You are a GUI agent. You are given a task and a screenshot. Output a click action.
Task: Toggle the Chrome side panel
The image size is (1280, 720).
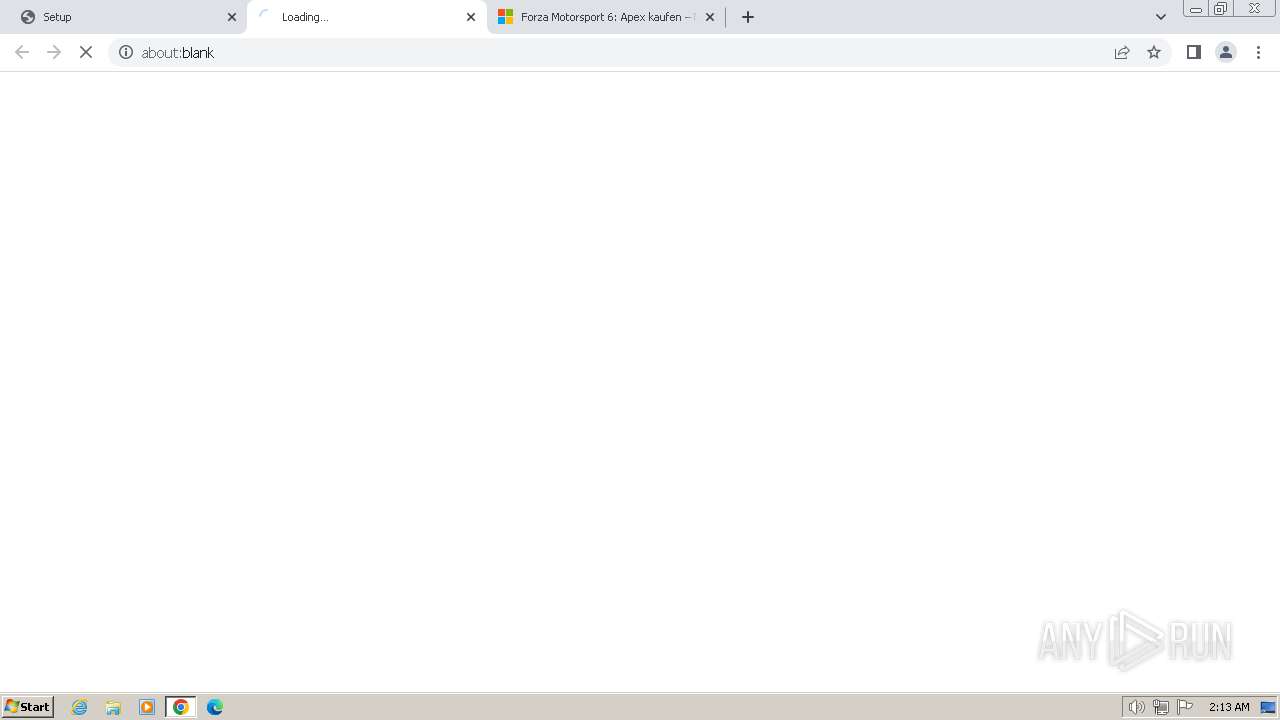pos(1194,52)
